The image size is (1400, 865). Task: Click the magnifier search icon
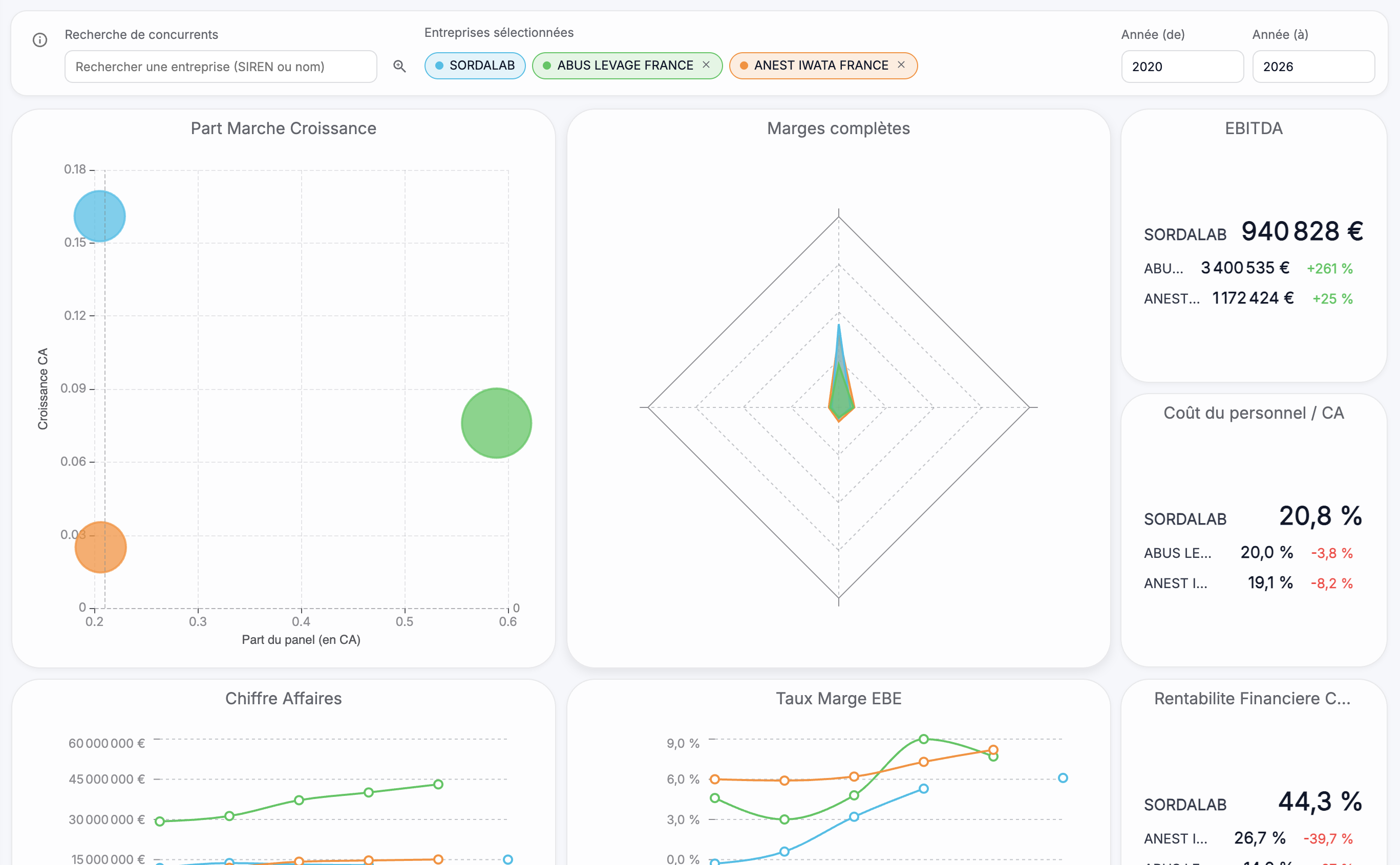tap(399, 67)
